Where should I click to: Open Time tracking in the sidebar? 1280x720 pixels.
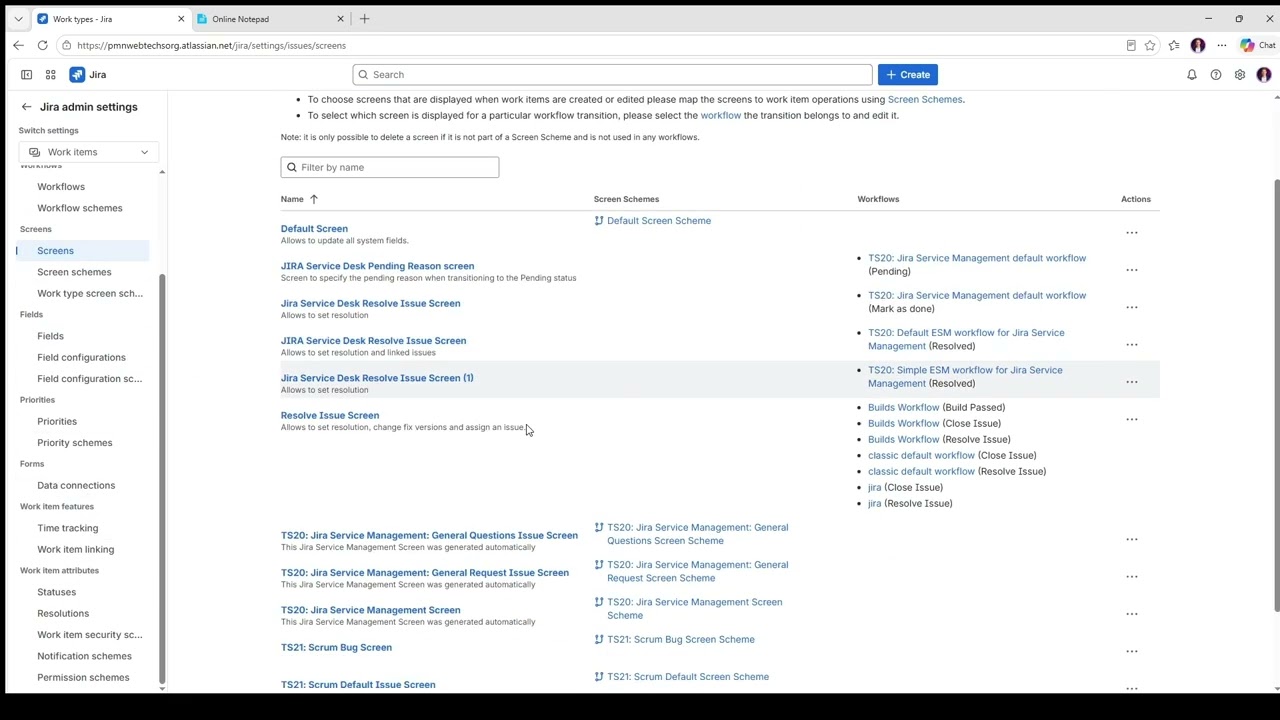tap(68, 528)
